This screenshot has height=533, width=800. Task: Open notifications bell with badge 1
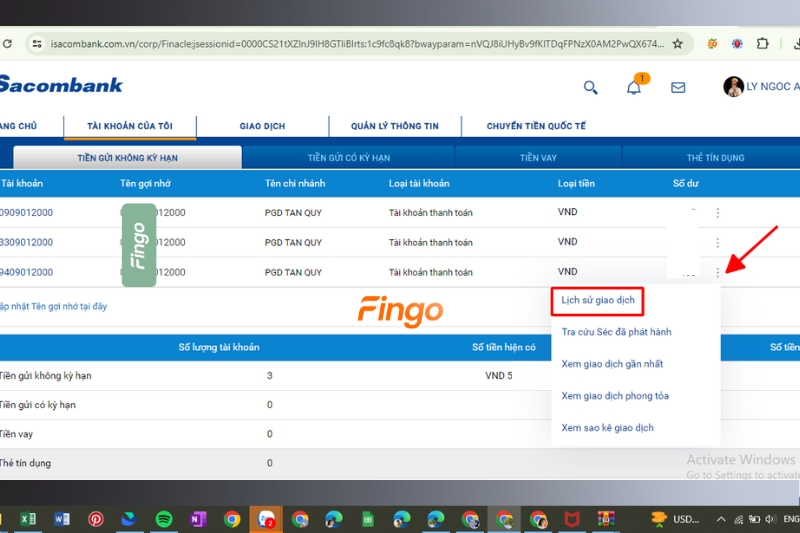tap(634, 87)
